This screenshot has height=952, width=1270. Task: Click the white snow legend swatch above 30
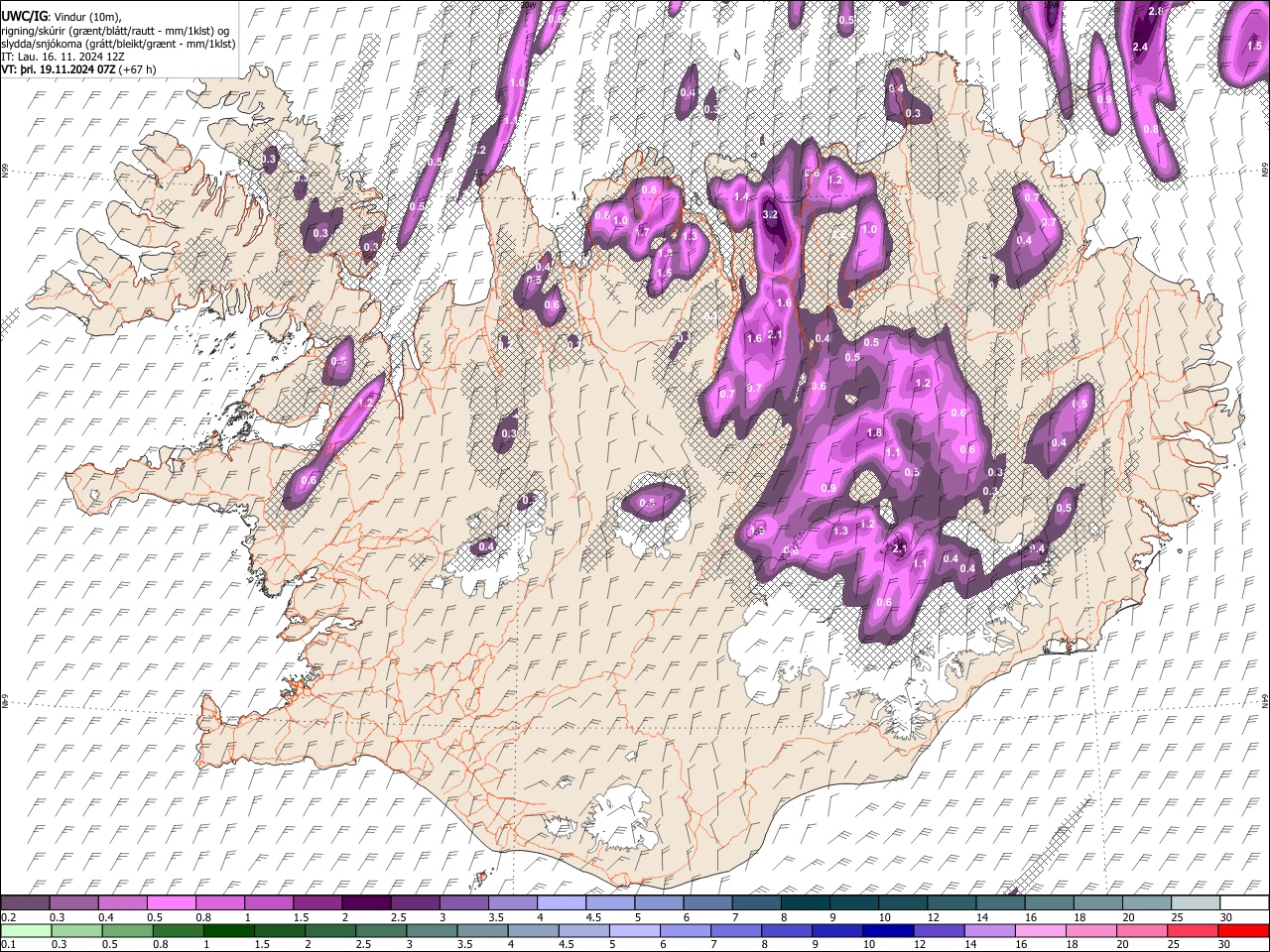coord(1246,902)
